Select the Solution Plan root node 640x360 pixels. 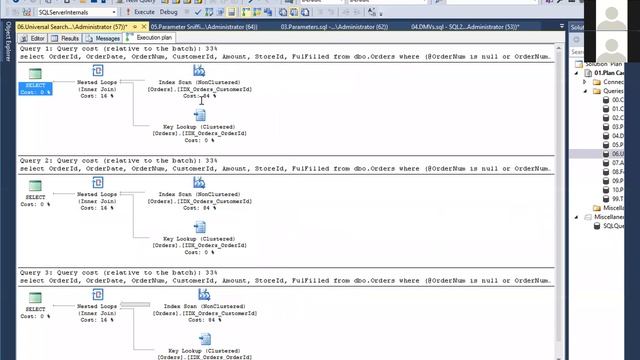pos(599,64)
